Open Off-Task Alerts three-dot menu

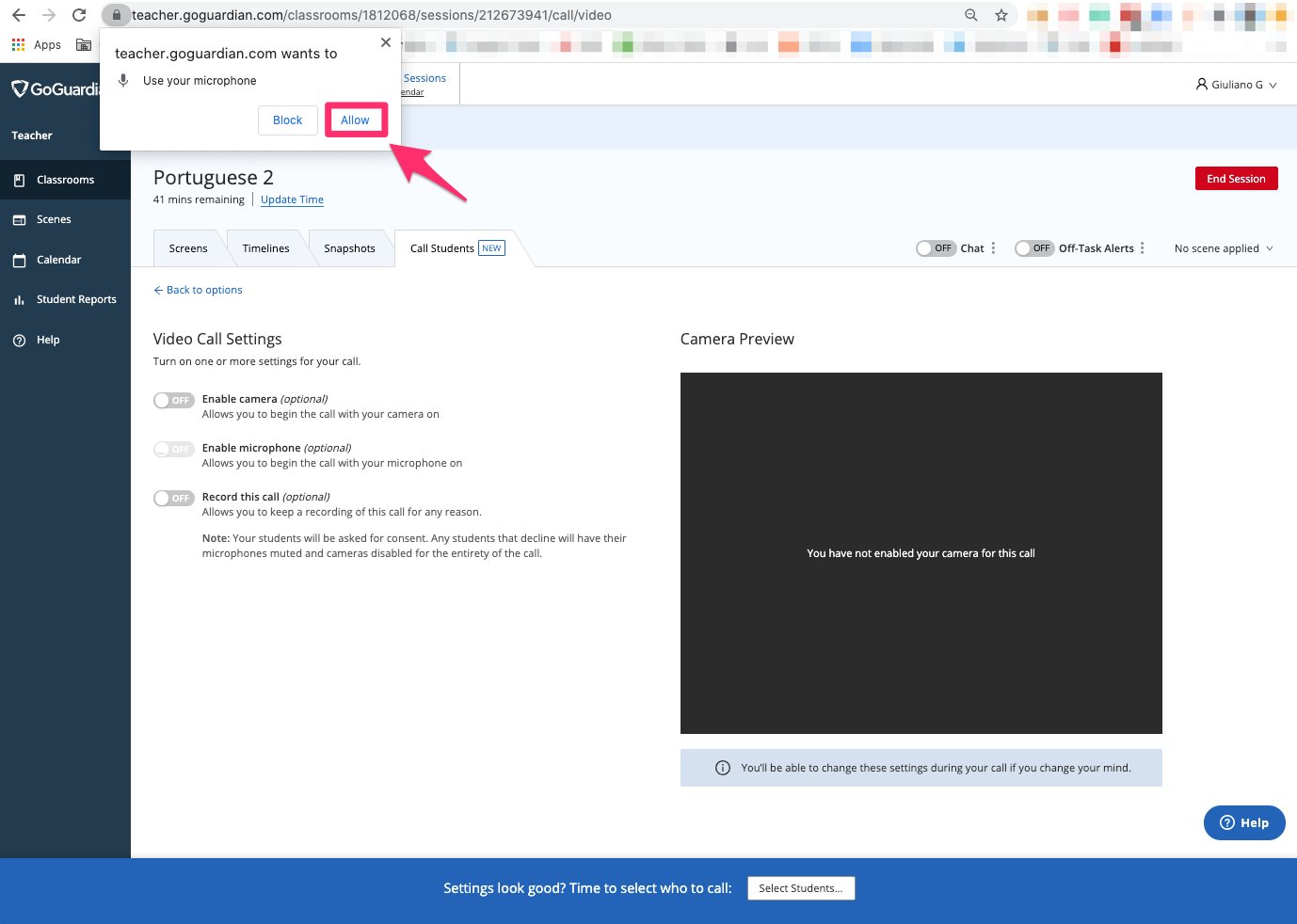1143,248
